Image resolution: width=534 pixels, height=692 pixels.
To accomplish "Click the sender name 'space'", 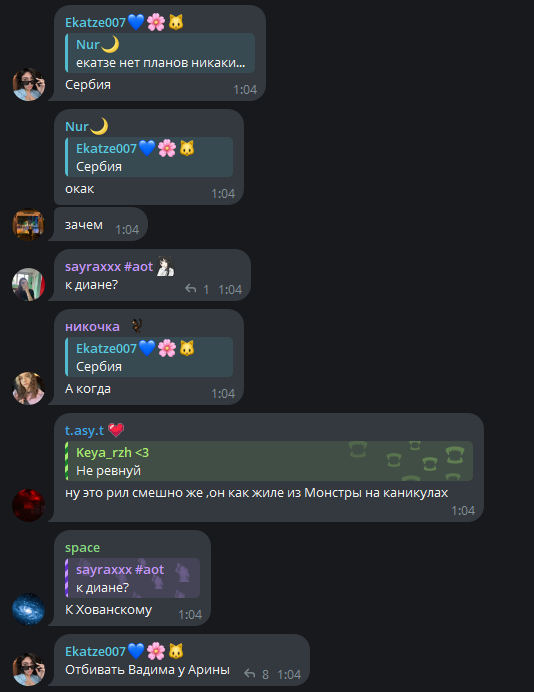I will pyautogui.click(x=83, y=548).
